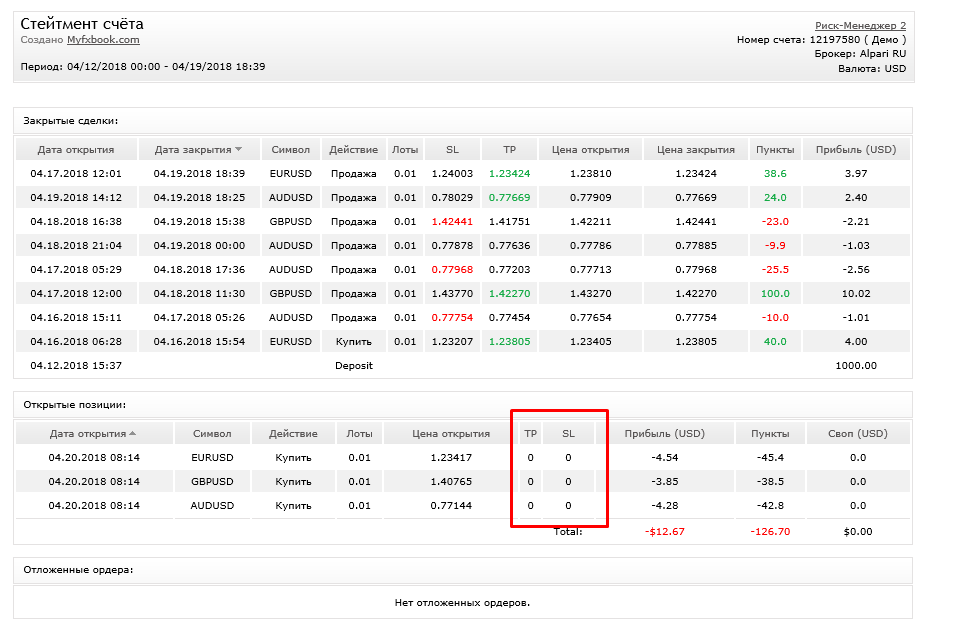Click the sort arrow beside Дата закрытия

[239, 149]
